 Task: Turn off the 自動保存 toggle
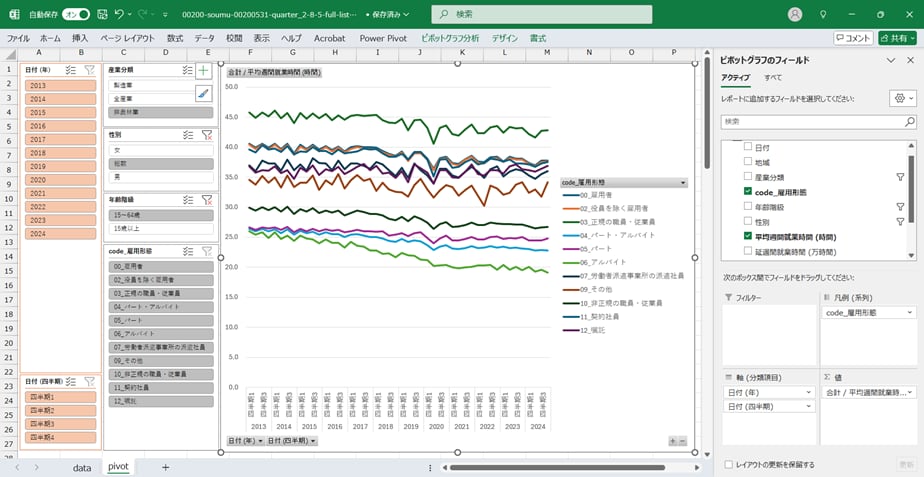pyautogui.click(x=75, y=14)
